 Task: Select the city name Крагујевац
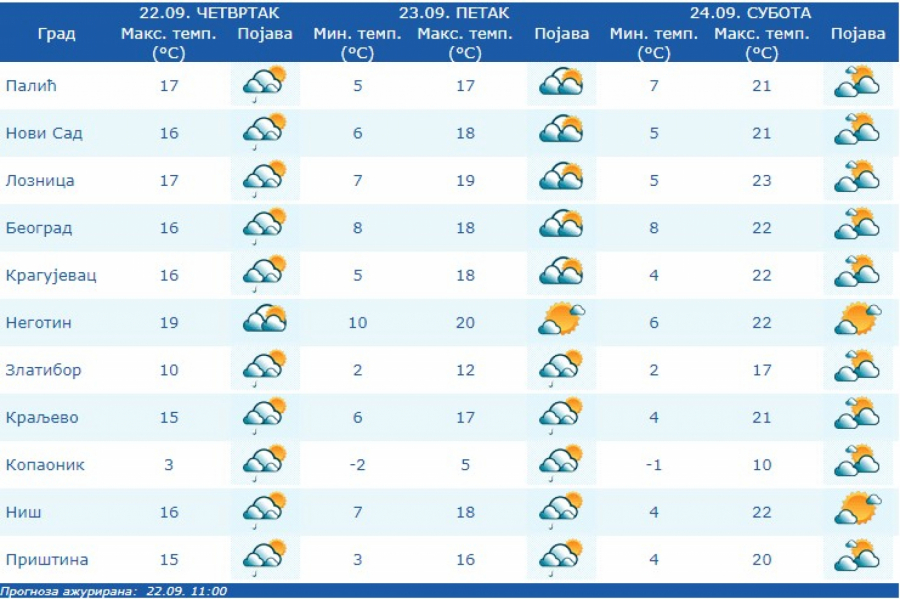point(51,275)
